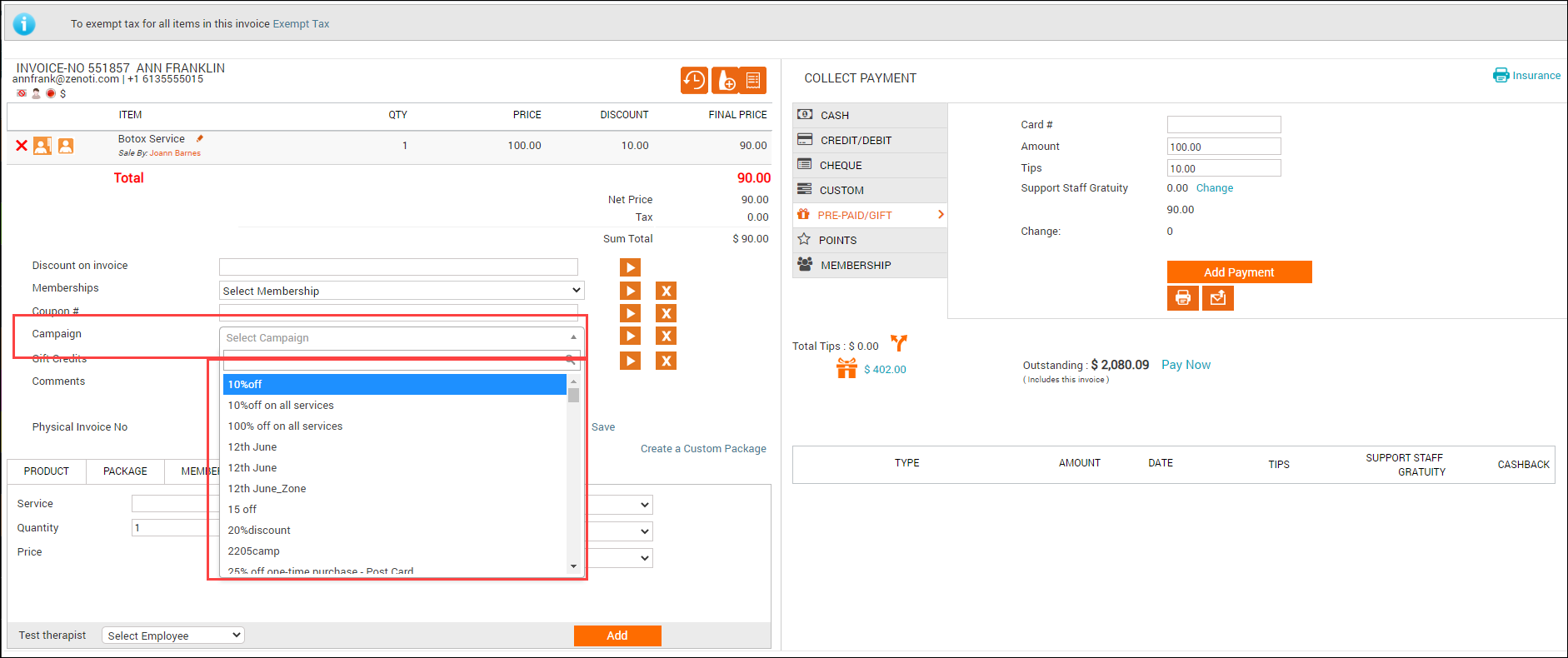Switch to the PACKAGE tab
The width and height of the screenshot is (1568, 658).
(x=125, y=471)
